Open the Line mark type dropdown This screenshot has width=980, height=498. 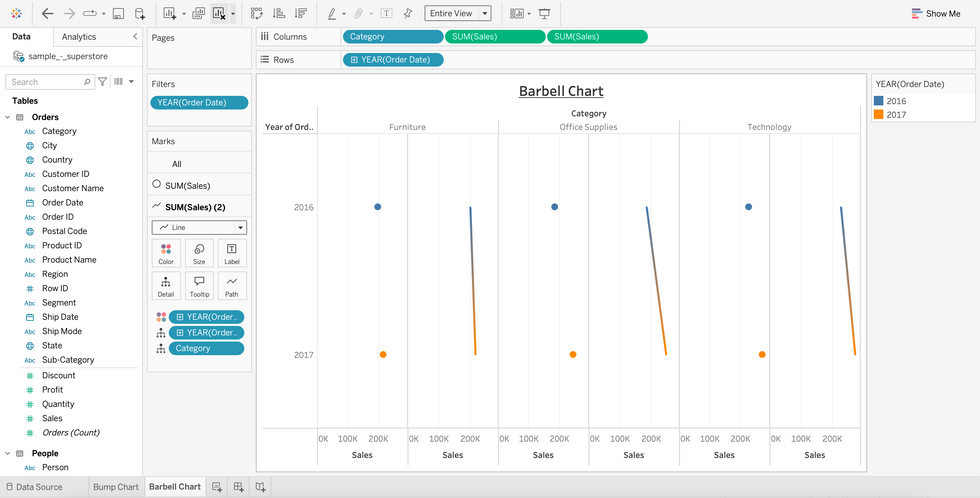point(199,227)
